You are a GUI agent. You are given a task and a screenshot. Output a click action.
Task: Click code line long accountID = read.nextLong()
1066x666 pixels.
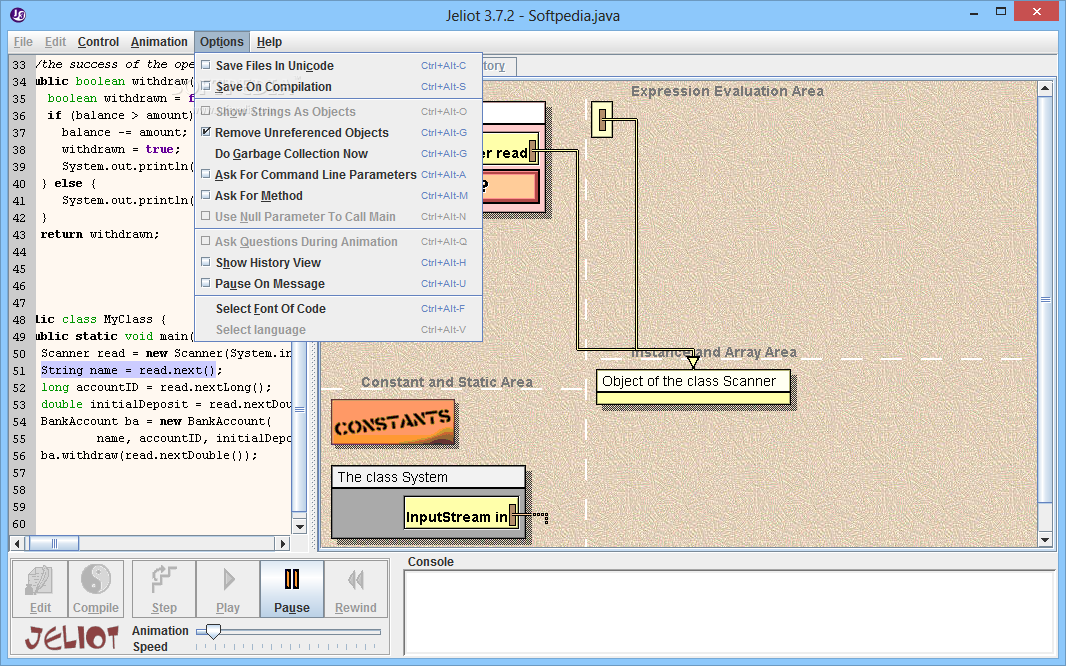[156, 387]
